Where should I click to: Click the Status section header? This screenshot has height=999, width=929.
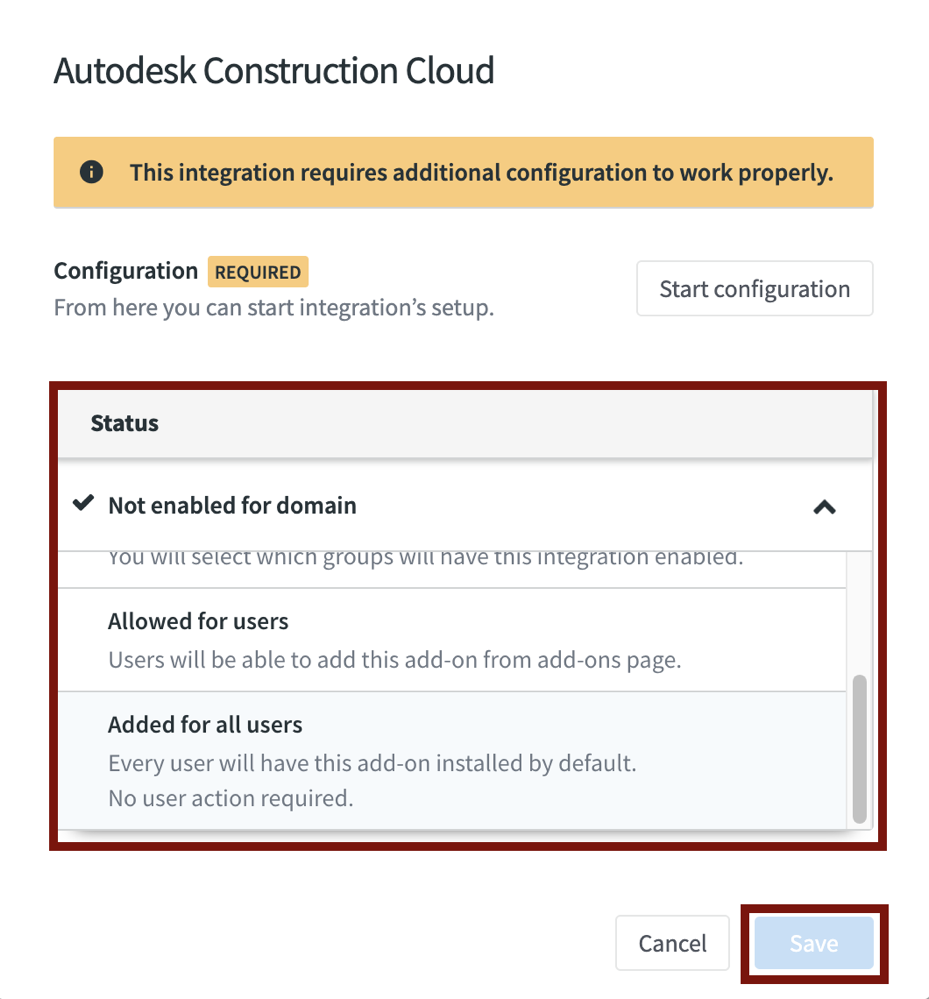(124, 422)
